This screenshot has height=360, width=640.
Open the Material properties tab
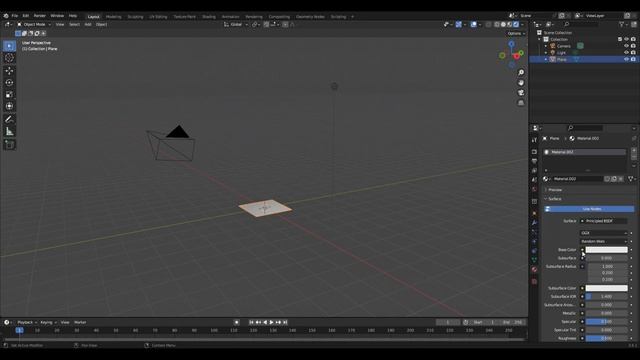534,269
